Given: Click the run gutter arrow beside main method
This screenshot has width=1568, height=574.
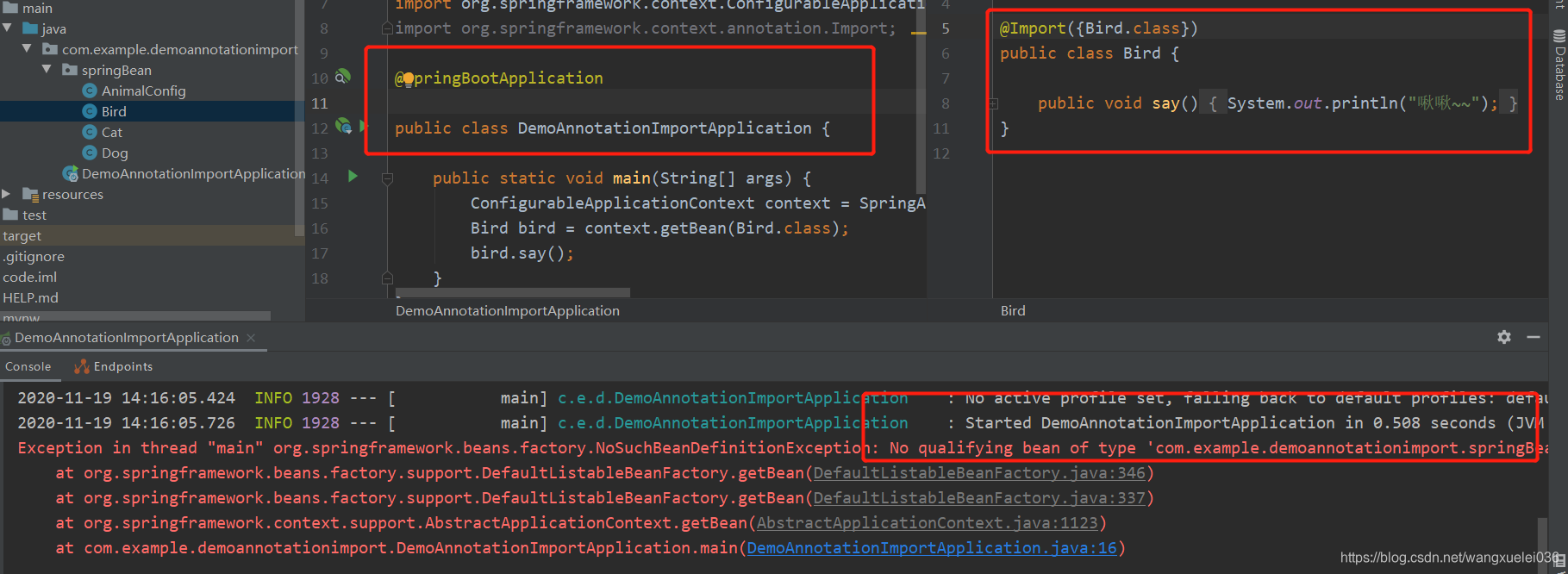Looking at the screenshot, I should tap(353, 176).
